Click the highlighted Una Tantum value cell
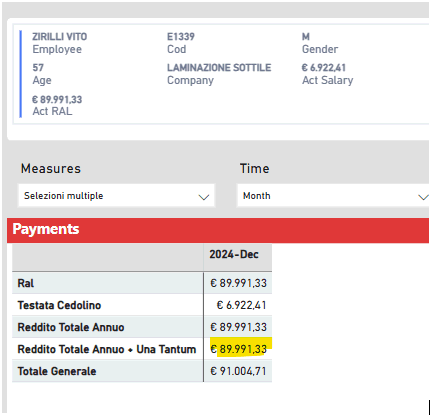441x415 pixels. tap(238, 349)
